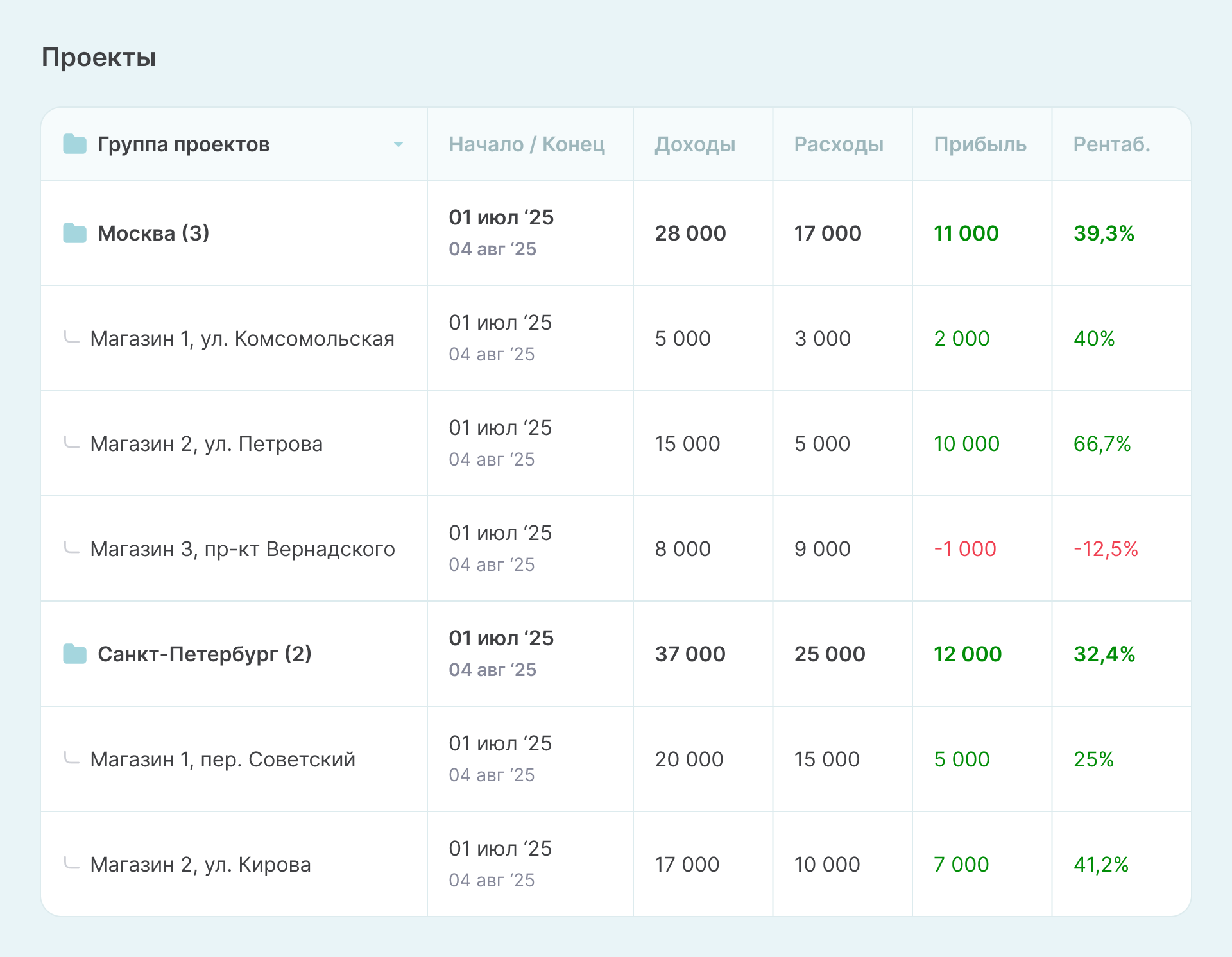The width and height of the screenshot is (1232, 957).
Task: Open project Магазин 2, ул. Кирова
Action: (200, 865)
